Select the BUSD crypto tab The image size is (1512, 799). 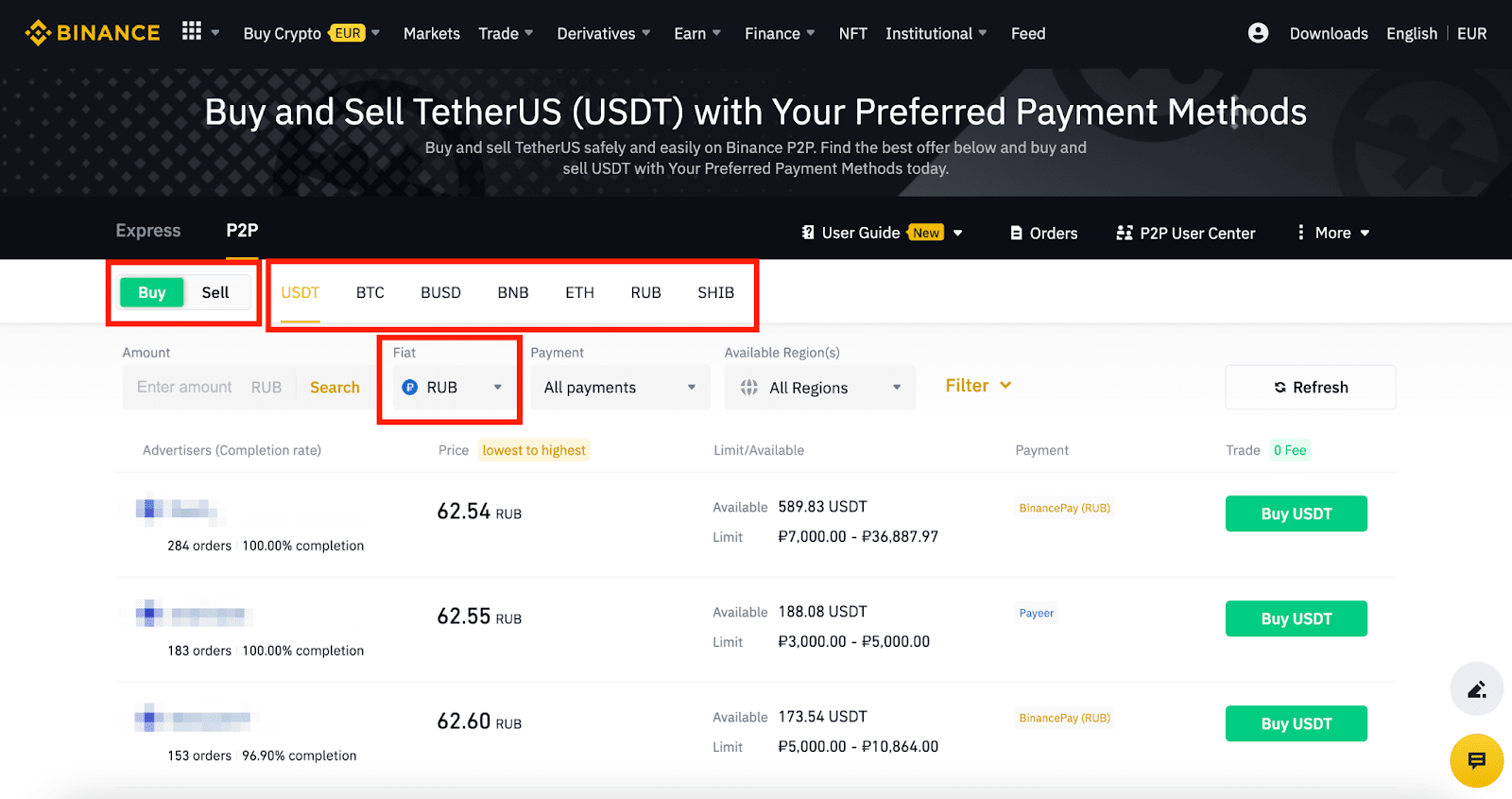tap(440, 292)
